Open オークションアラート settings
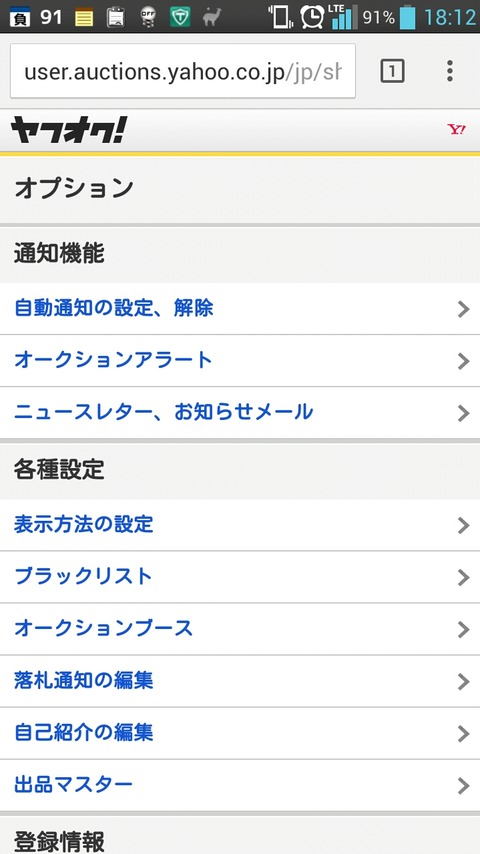Viewport: 480px width, 854px height. [240, 361]
